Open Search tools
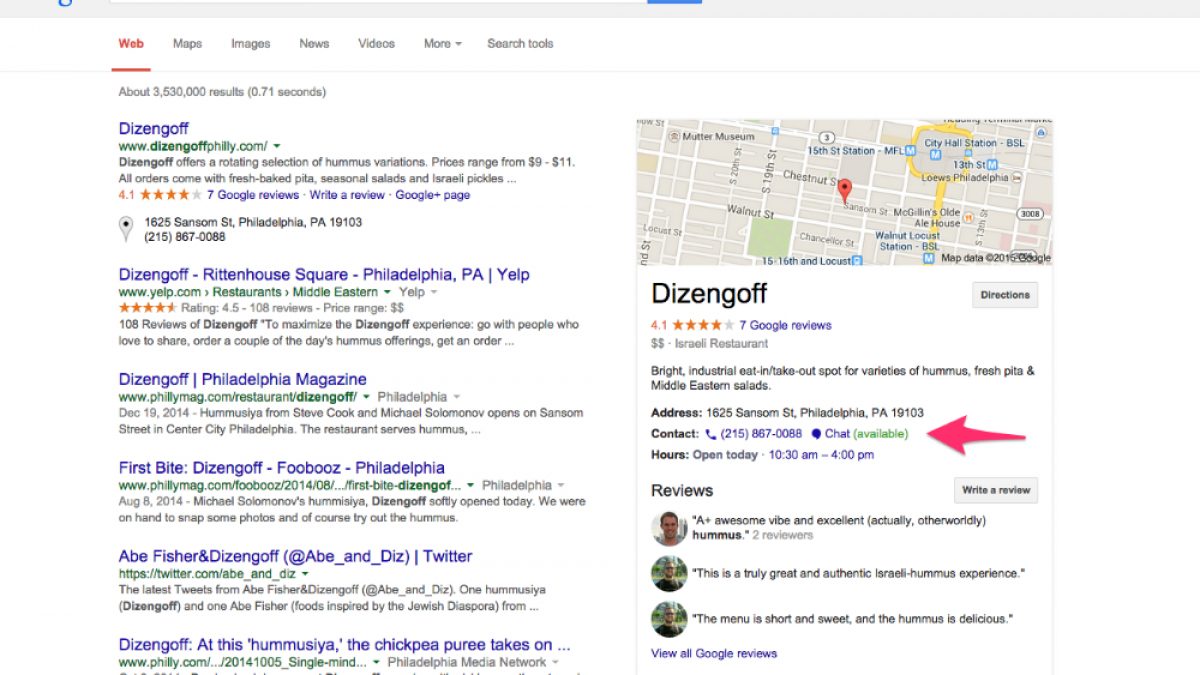 pos(520,44)
